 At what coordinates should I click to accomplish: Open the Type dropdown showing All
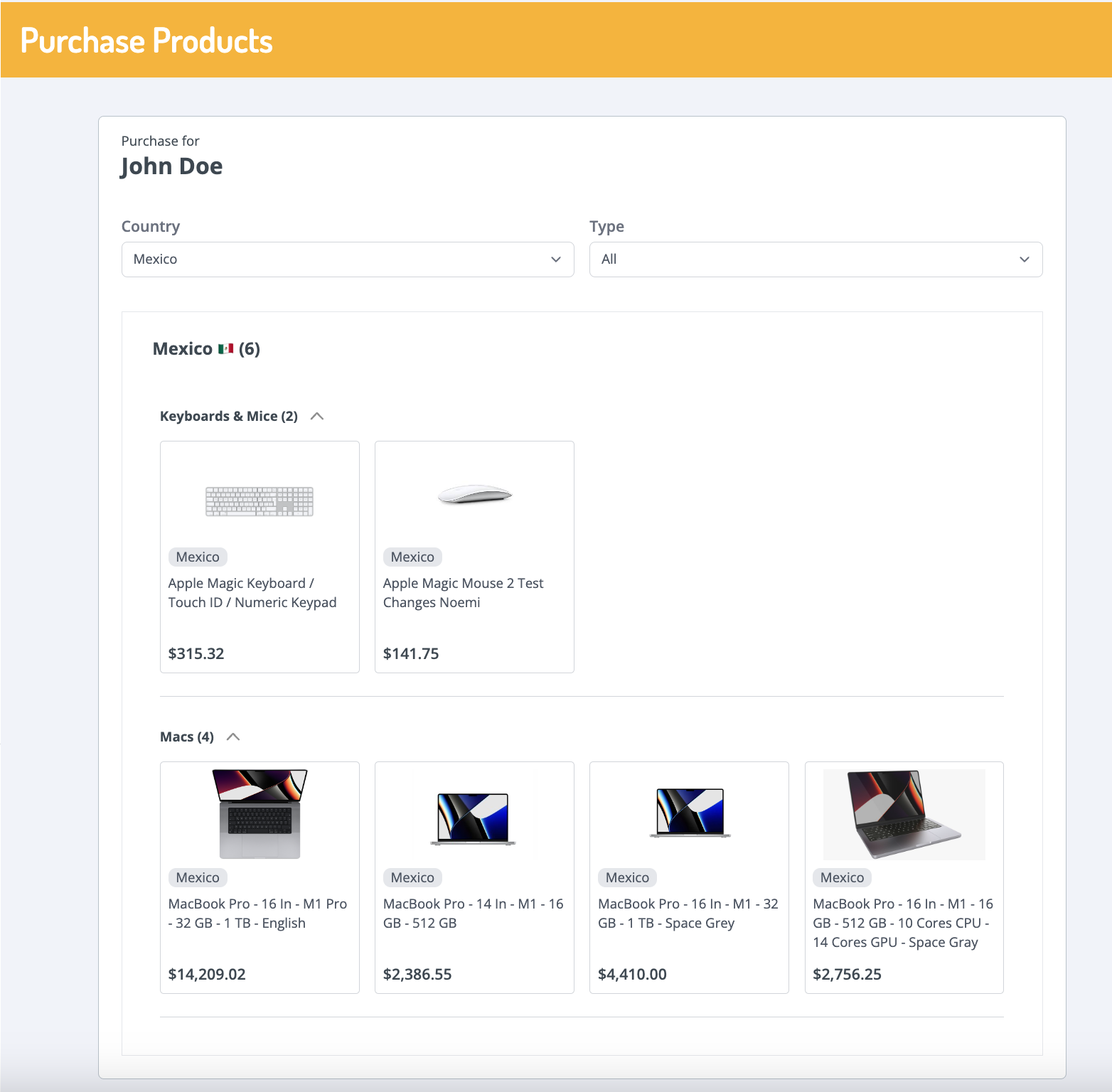click(x=815, y=259)
